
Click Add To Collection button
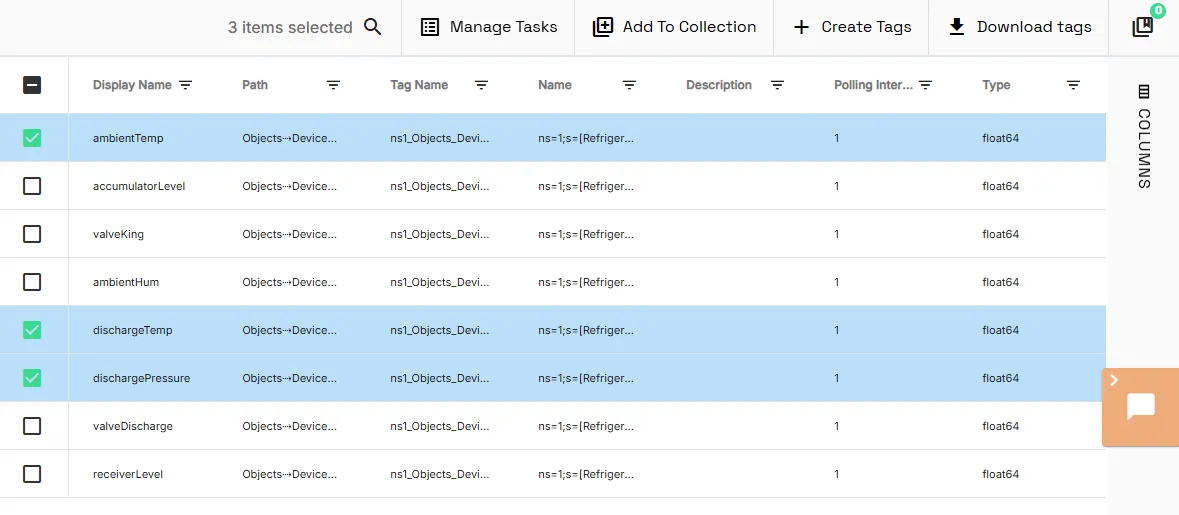click(x=674, y=27)
